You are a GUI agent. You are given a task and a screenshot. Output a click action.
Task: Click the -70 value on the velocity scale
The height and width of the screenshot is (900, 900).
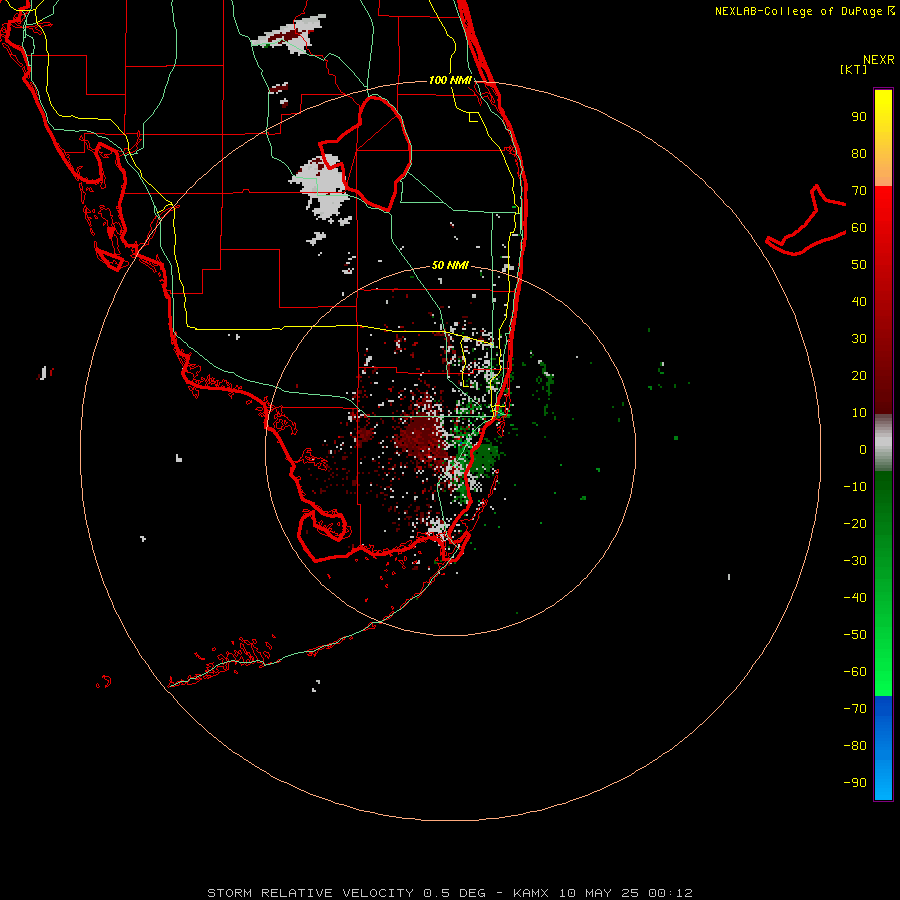[855, 709]
